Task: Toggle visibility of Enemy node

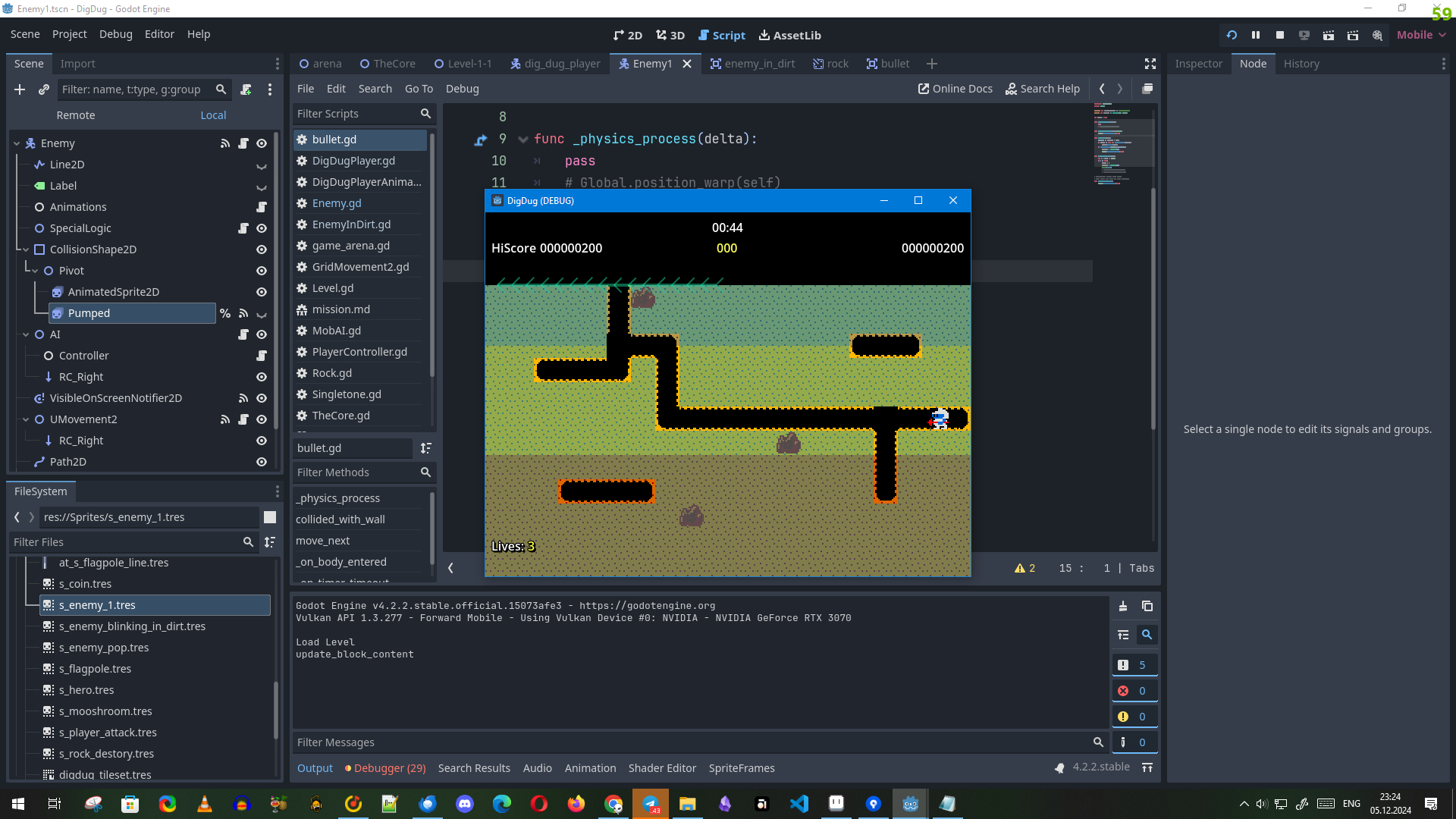Action: 262,143
